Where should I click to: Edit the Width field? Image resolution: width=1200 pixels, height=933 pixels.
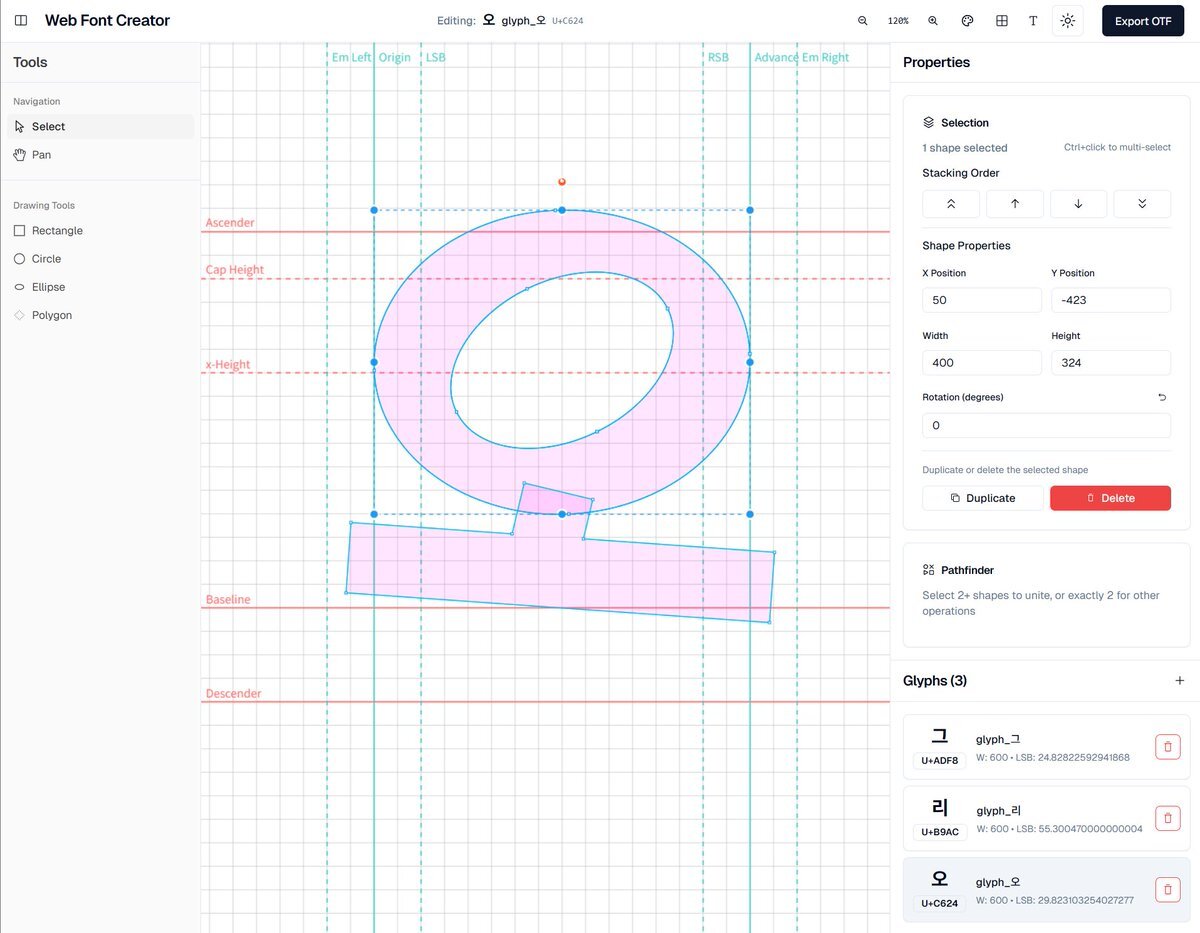point(982,363)
